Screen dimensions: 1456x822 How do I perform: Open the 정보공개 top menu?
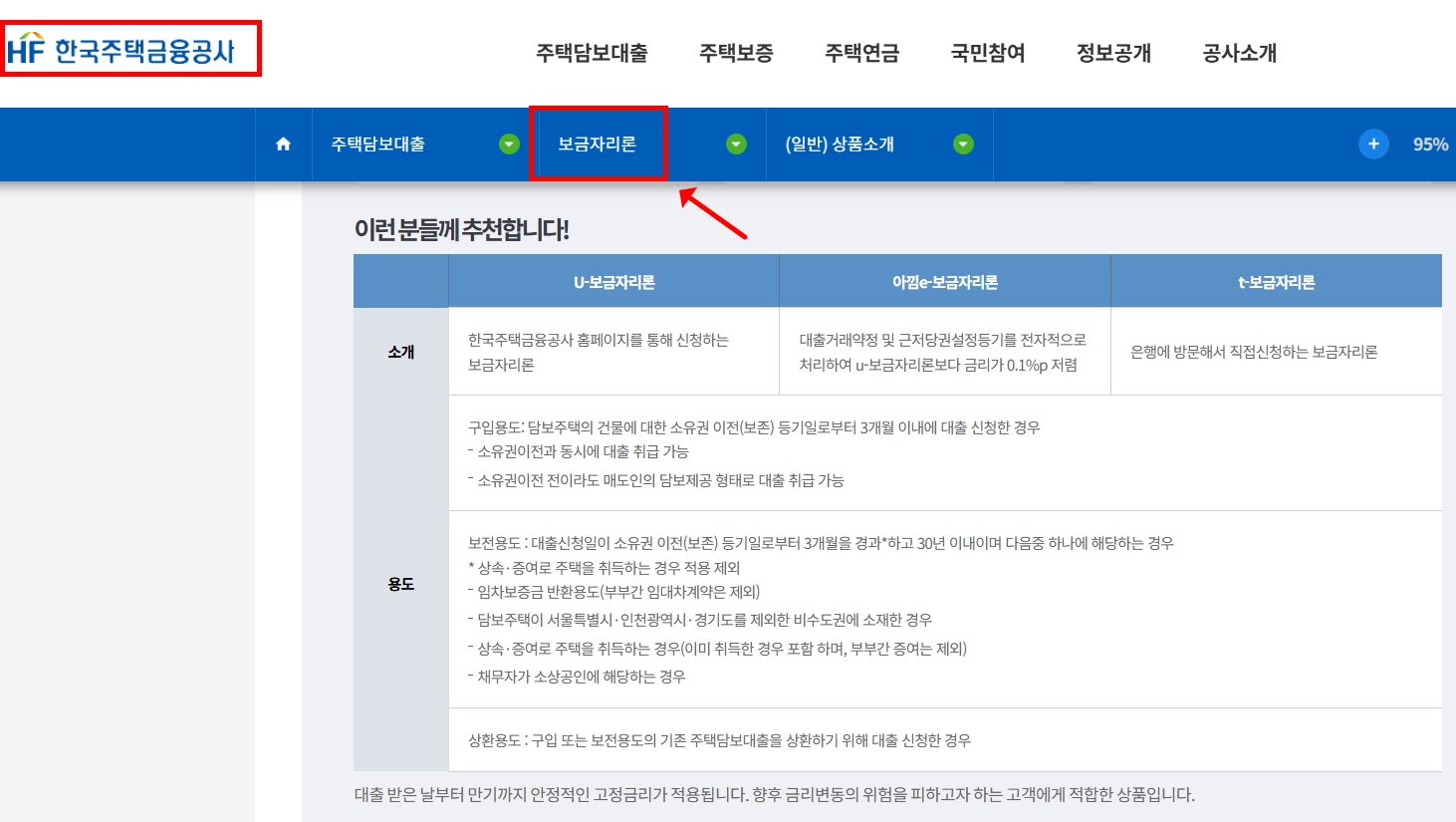point(1113,53)
